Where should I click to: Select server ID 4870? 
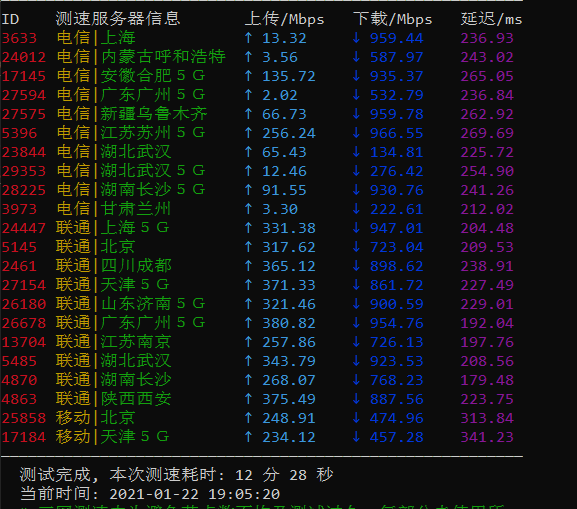pyautogui.click(x=19, y=381)
